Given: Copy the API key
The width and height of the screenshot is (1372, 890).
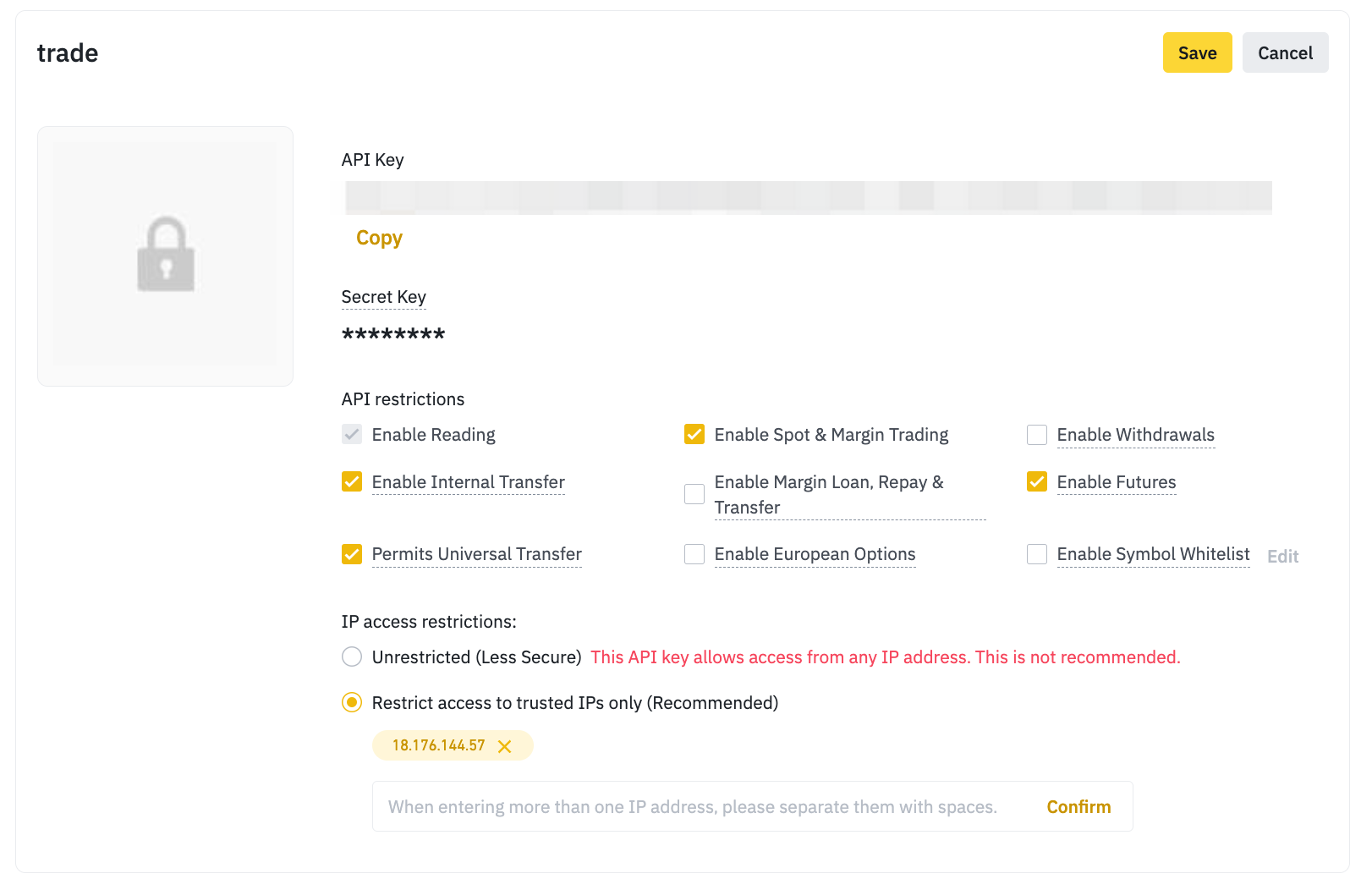Looking at the screenshot, I should (379, 238).
